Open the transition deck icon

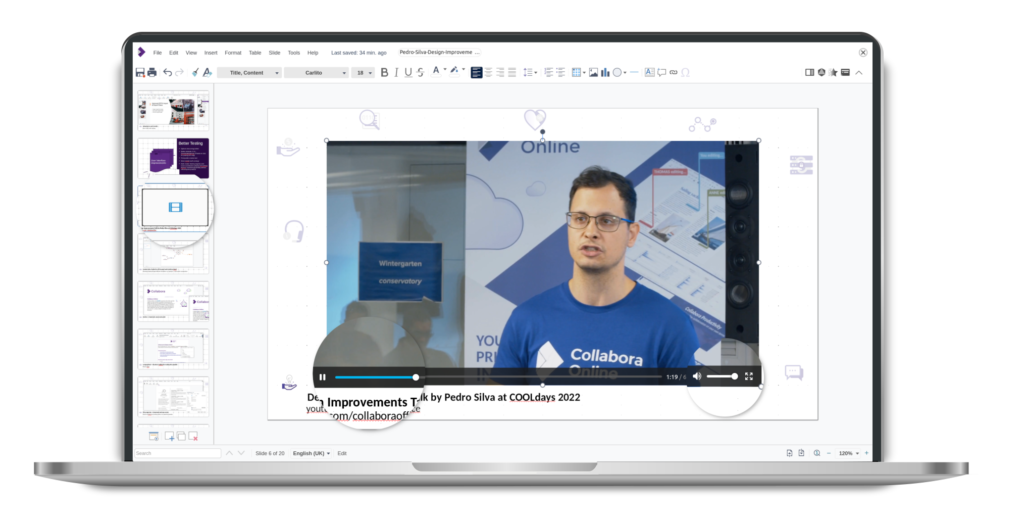[822, 72]
